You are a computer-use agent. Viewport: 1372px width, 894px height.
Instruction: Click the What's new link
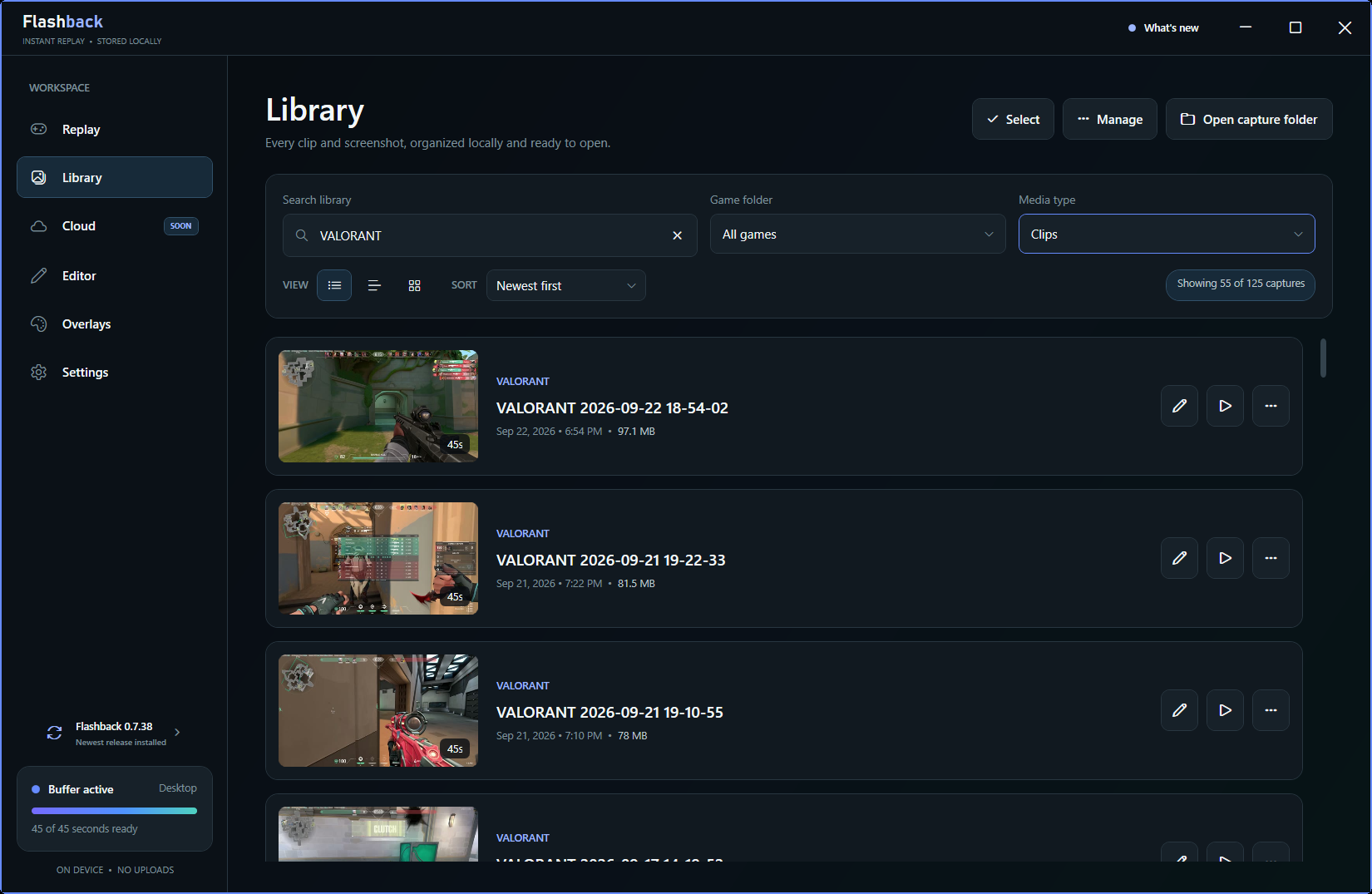pyautogui.click(x=1163, y=27)
